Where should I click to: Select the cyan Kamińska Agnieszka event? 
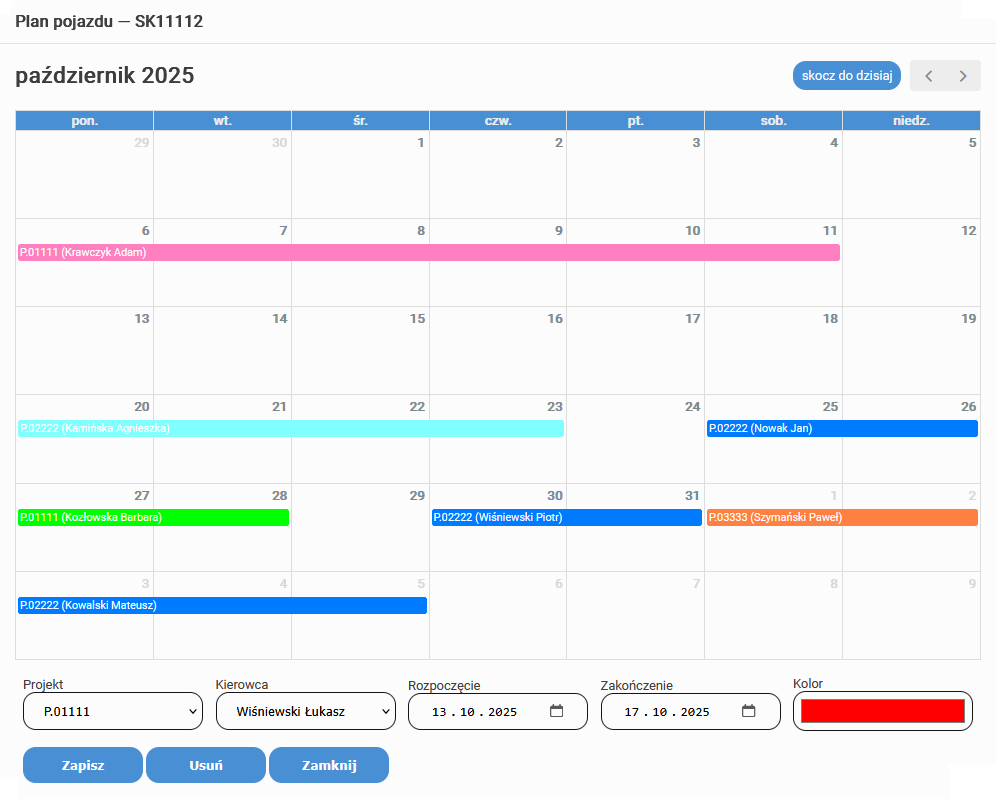click(290, 429)
